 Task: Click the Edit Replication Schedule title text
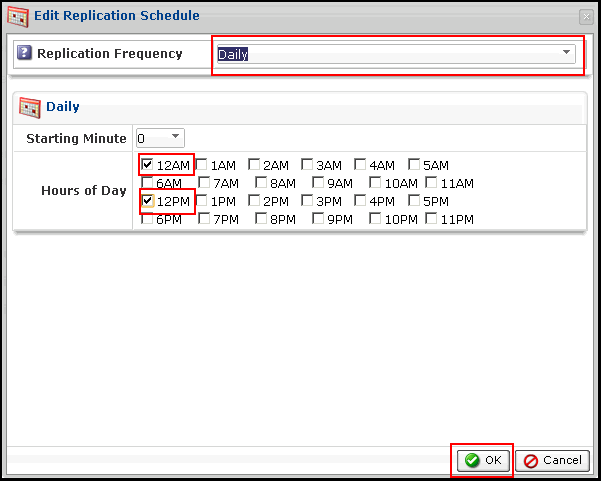click(x=117, y=15)
